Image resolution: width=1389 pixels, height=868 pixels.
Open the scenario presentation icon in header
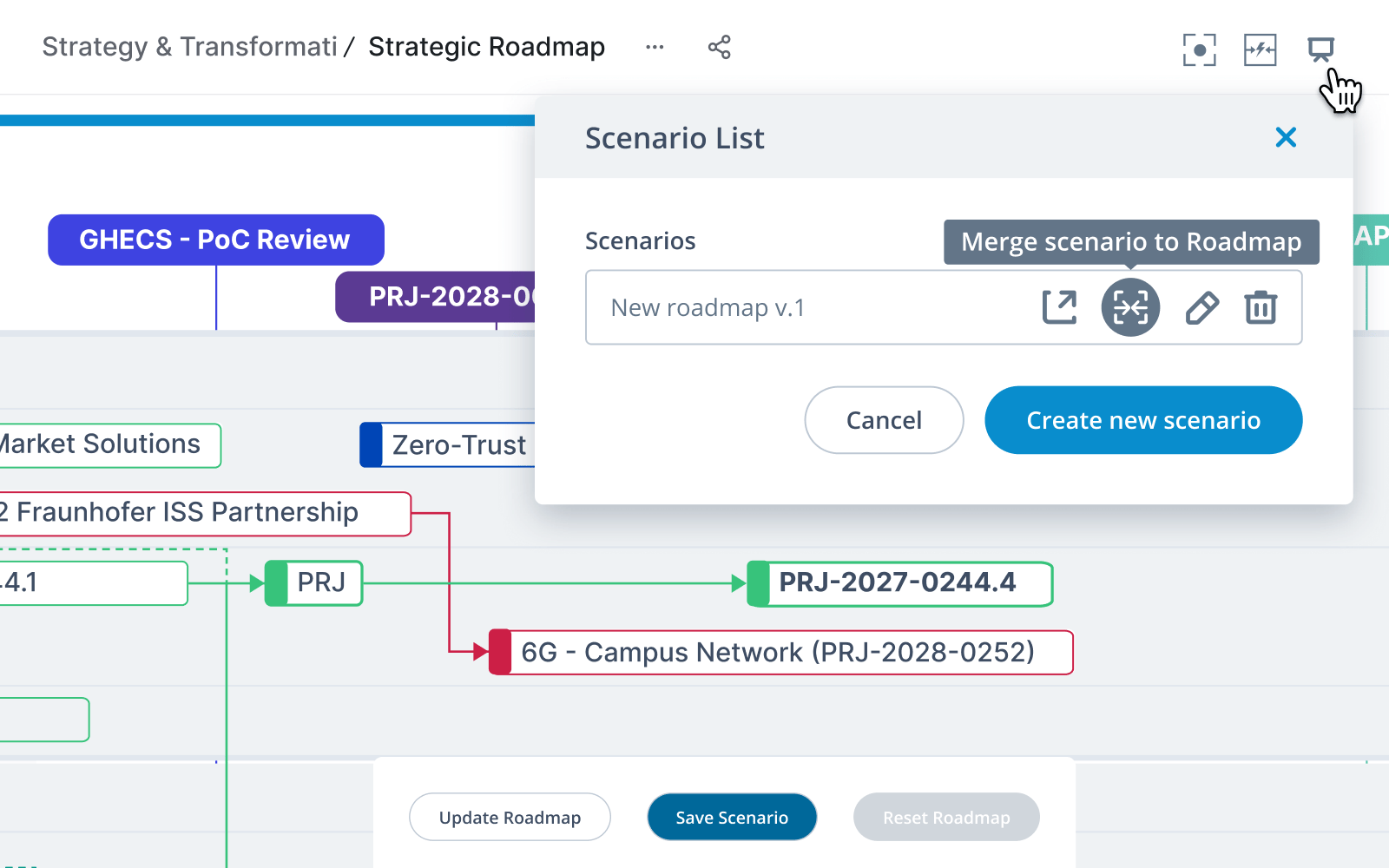tap(1320, 49)
